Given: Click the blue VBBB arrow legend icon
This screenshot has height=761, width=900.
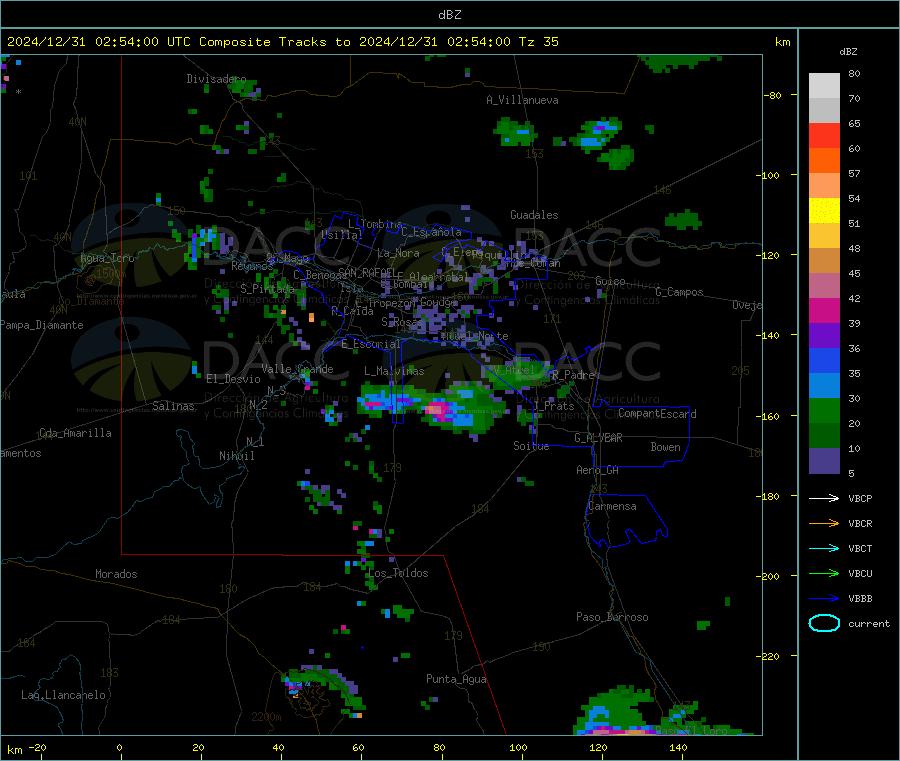Looking at the screenshot, I should click(824, 599).
